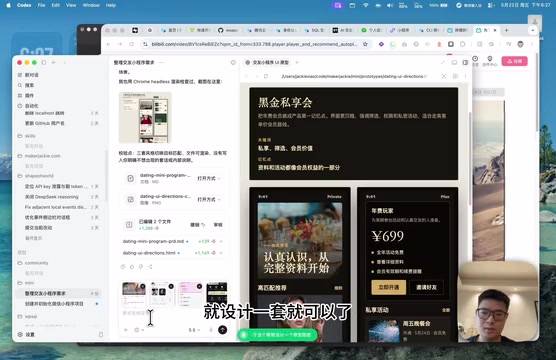Expand the dating-ui-directions.html diff chevron
The image size is (556, 360).
[221, 253]
